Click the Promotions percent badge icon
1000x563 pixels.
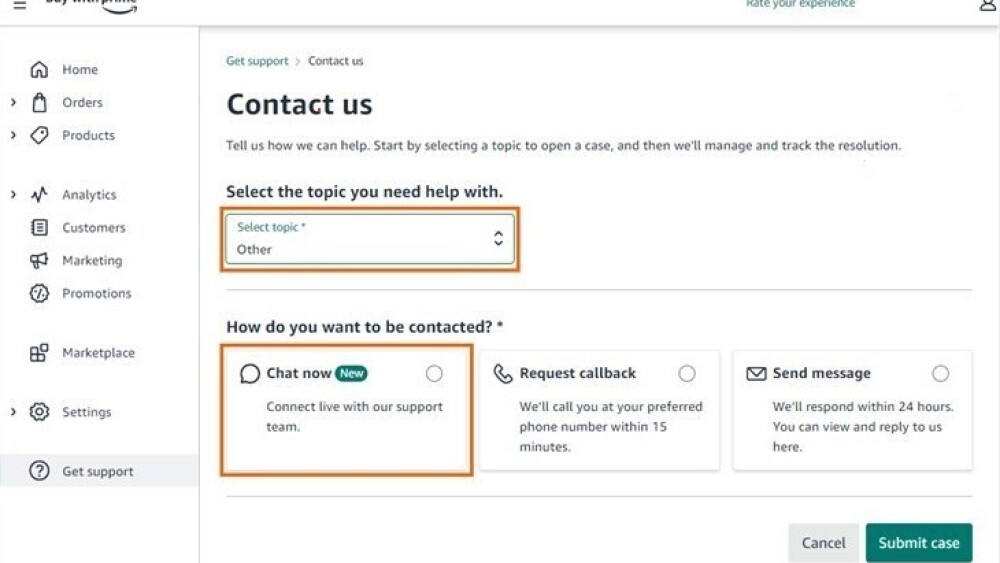[x=39, y=294]
